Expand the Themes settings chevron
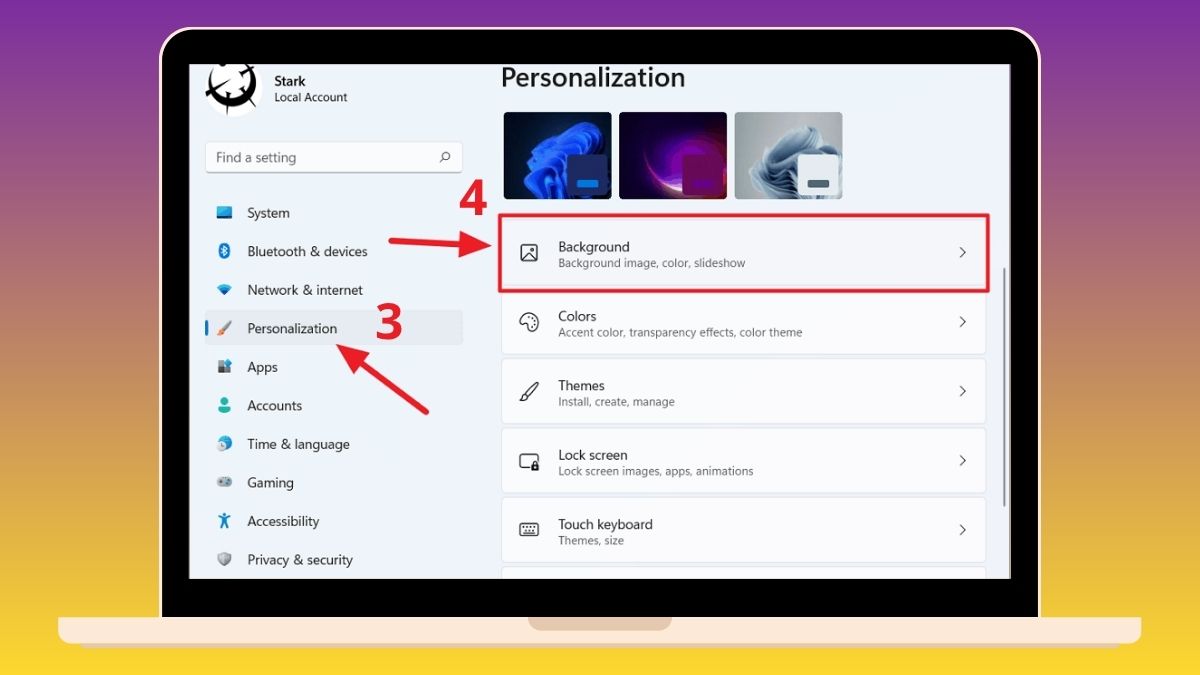The height and width of the screenshot is (675, 1200). (x=963, y=391)
